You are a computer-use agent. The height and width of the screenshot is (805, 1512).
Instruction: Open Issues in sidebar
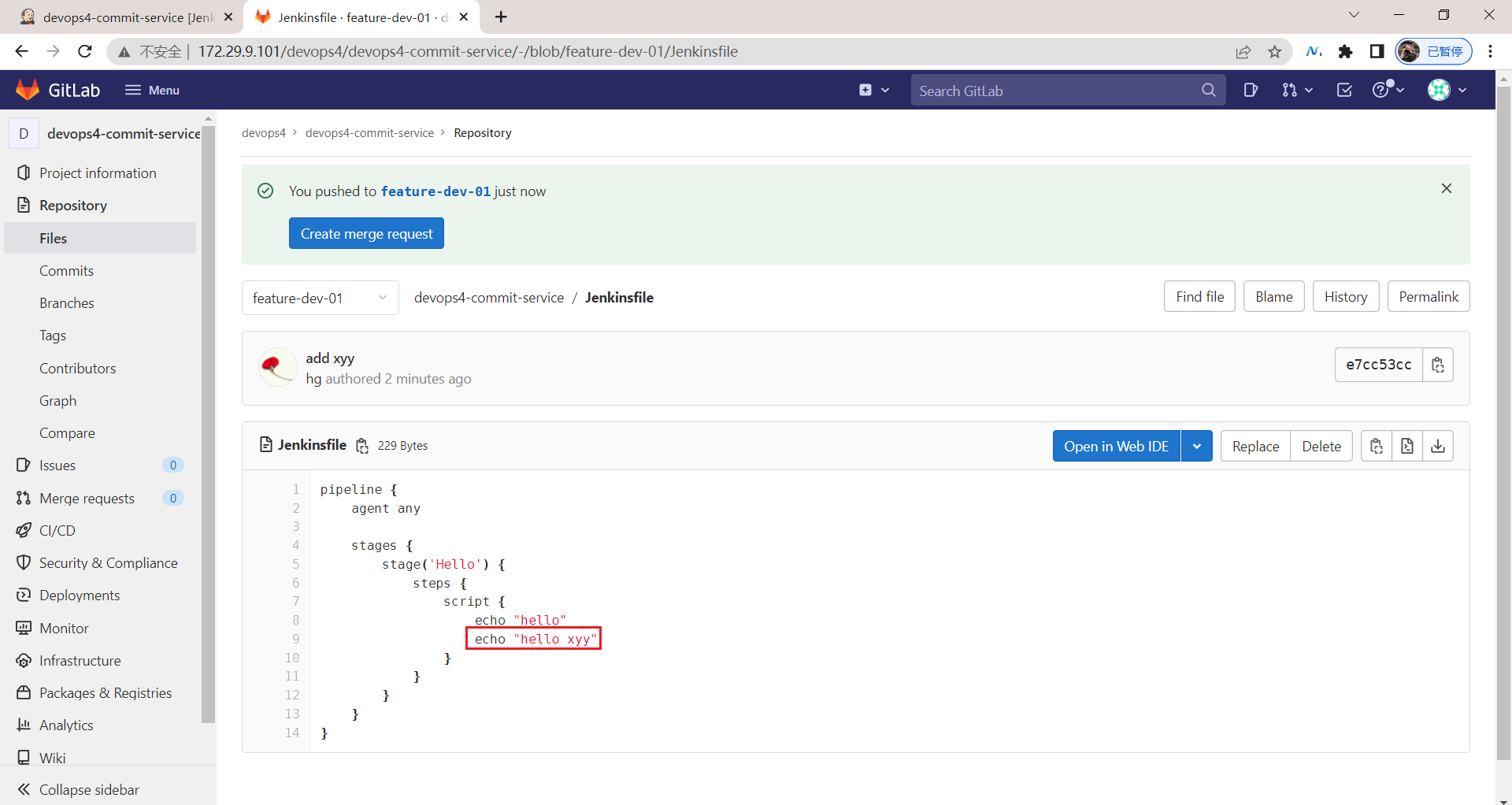pos(100,465)
